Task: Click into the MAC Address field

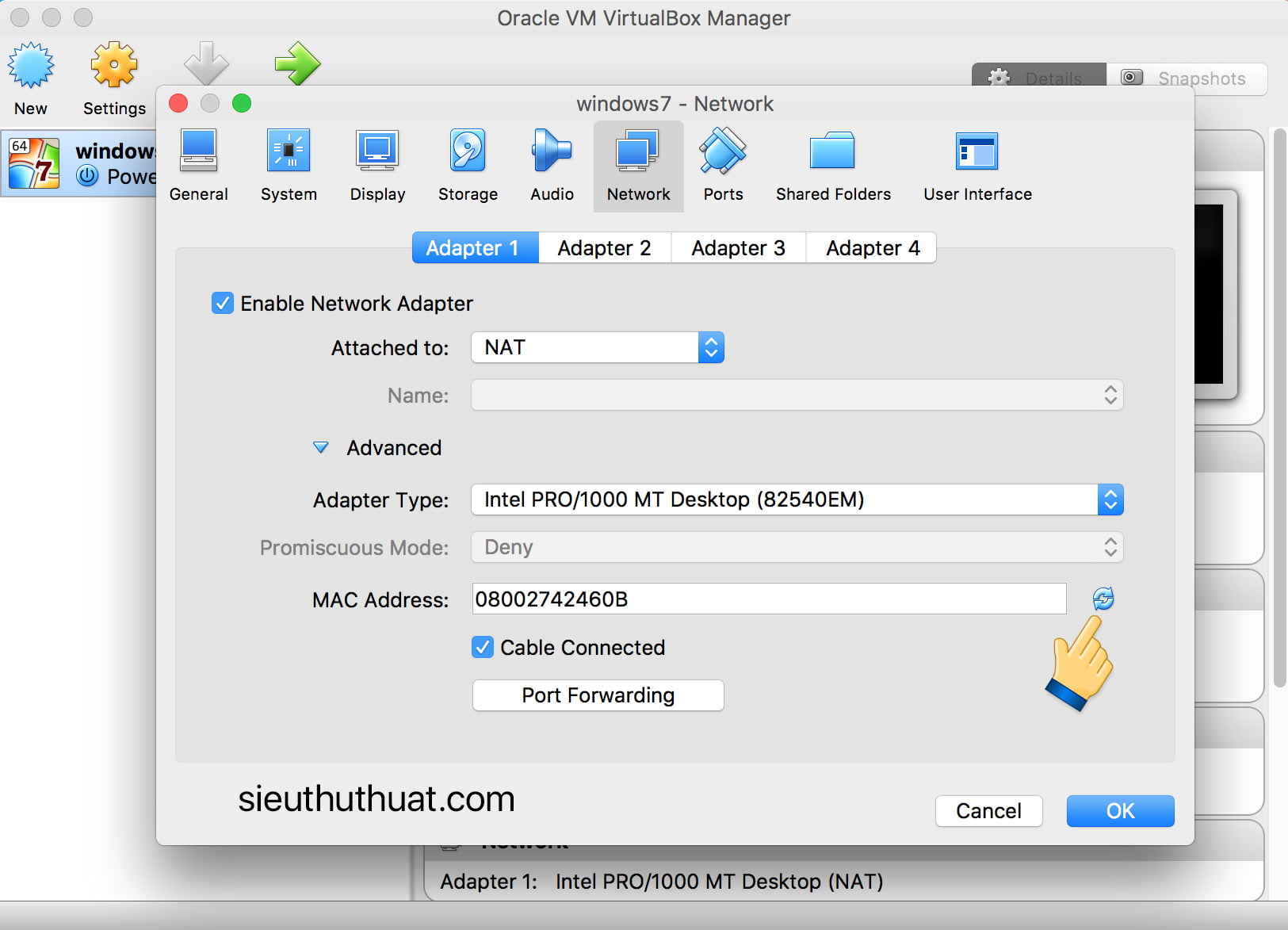Action: pyautogui.click(x=769, y=599)
